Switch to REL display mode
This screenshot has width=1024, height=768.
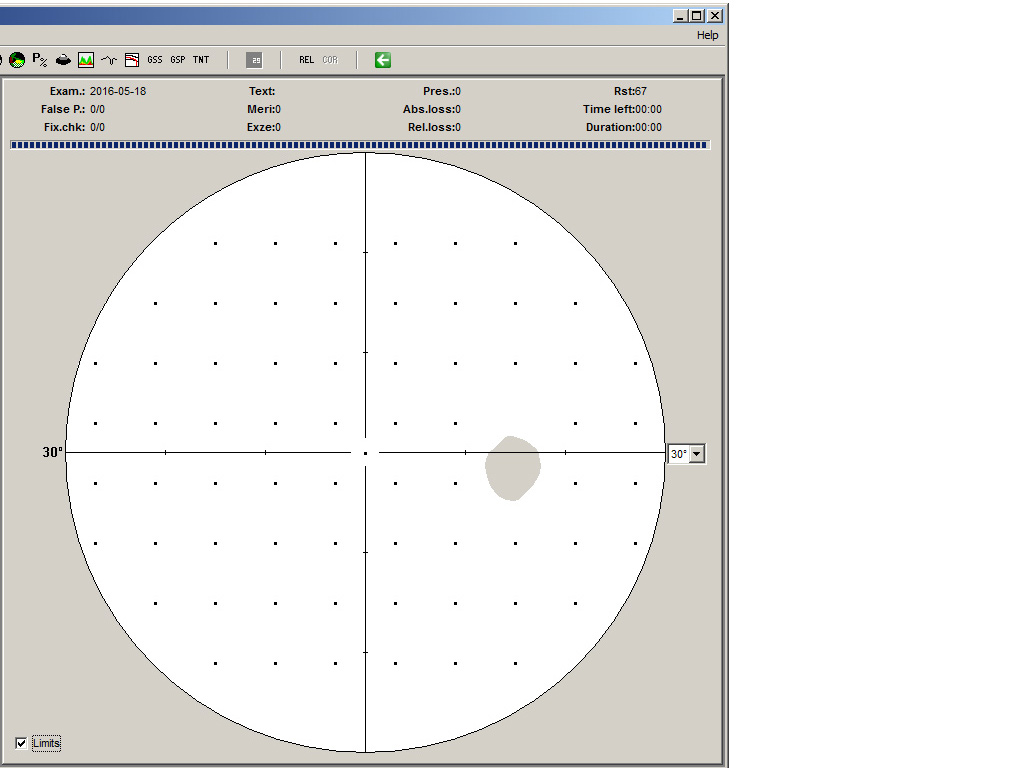coord(306,59)
